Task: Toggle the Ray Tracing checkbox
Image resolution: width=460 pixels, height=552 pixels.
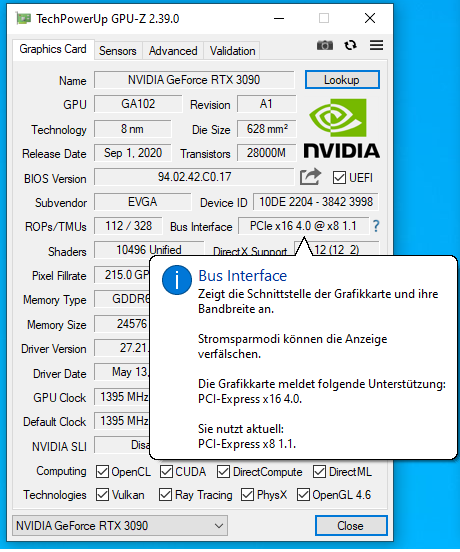Action: point(165,495)
